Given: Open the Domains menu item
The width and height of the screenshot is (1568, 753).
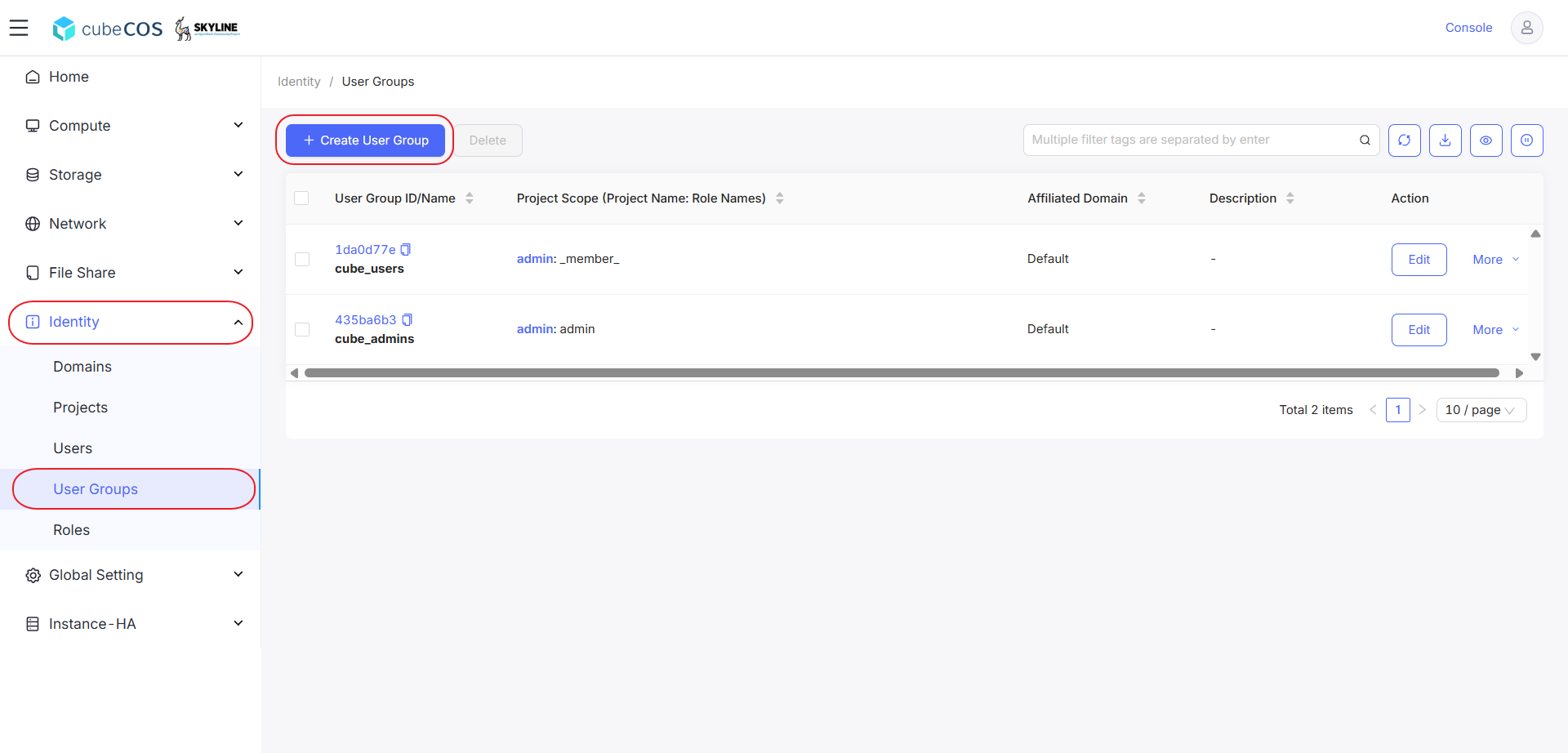Looking at the screenshot, I should pos(82,367).
